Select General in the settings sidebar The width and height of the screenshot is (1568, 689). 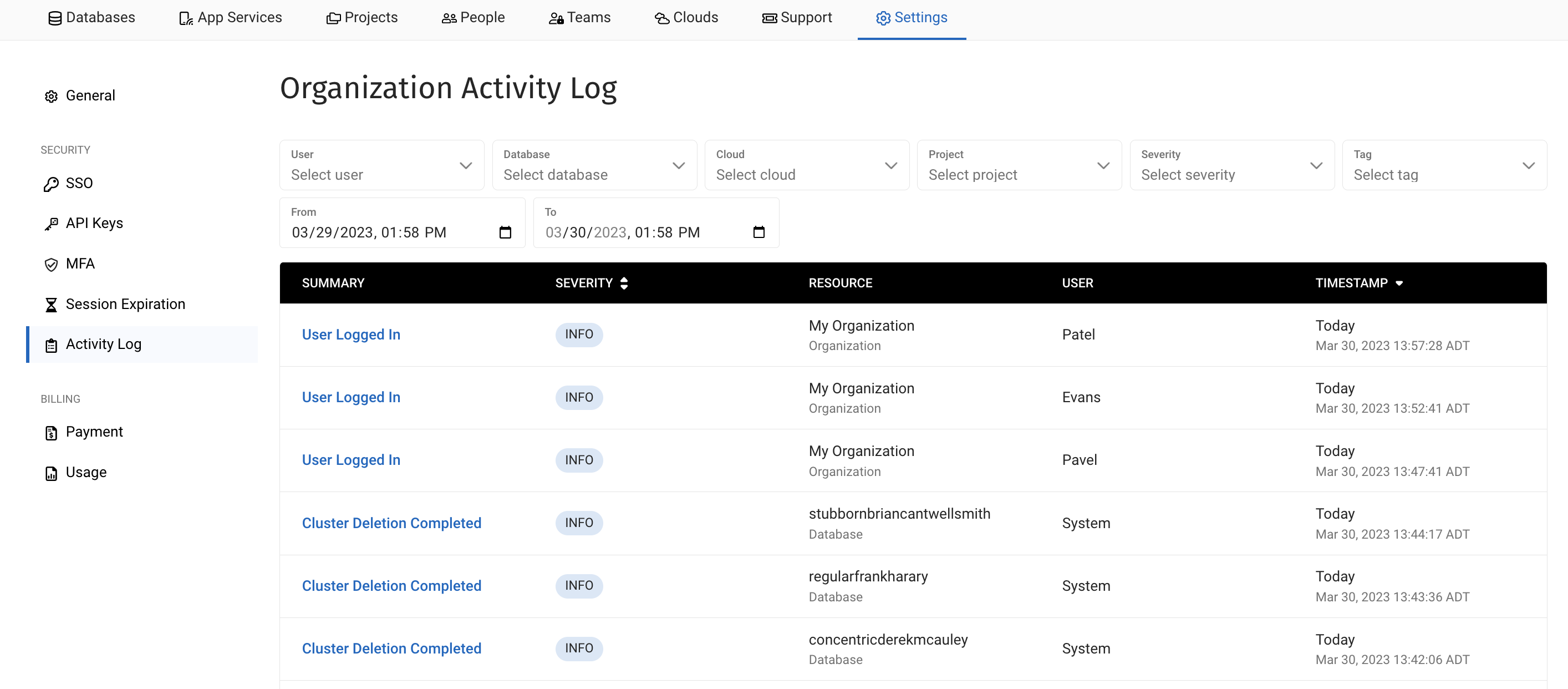click(90, 95)
